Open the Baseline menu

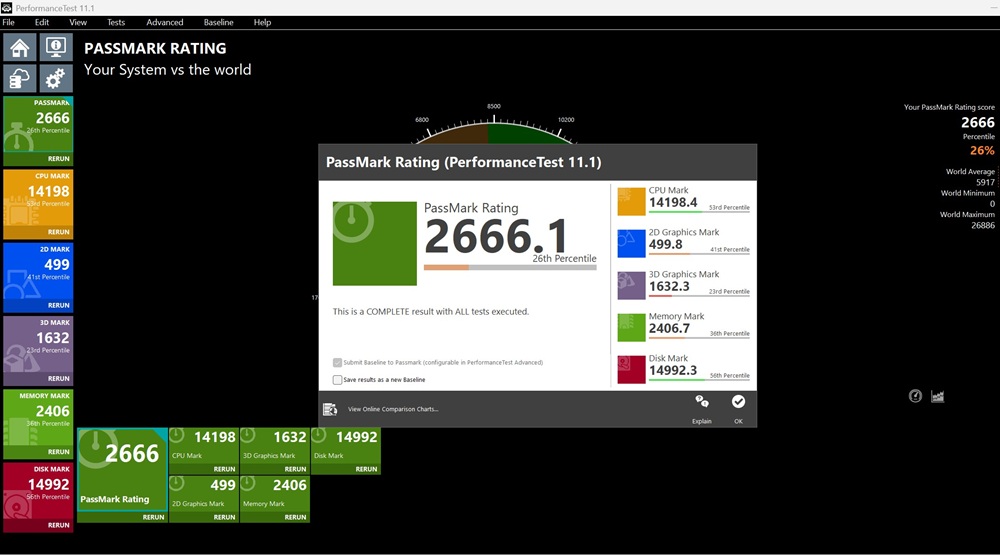(x=218, y=22)
